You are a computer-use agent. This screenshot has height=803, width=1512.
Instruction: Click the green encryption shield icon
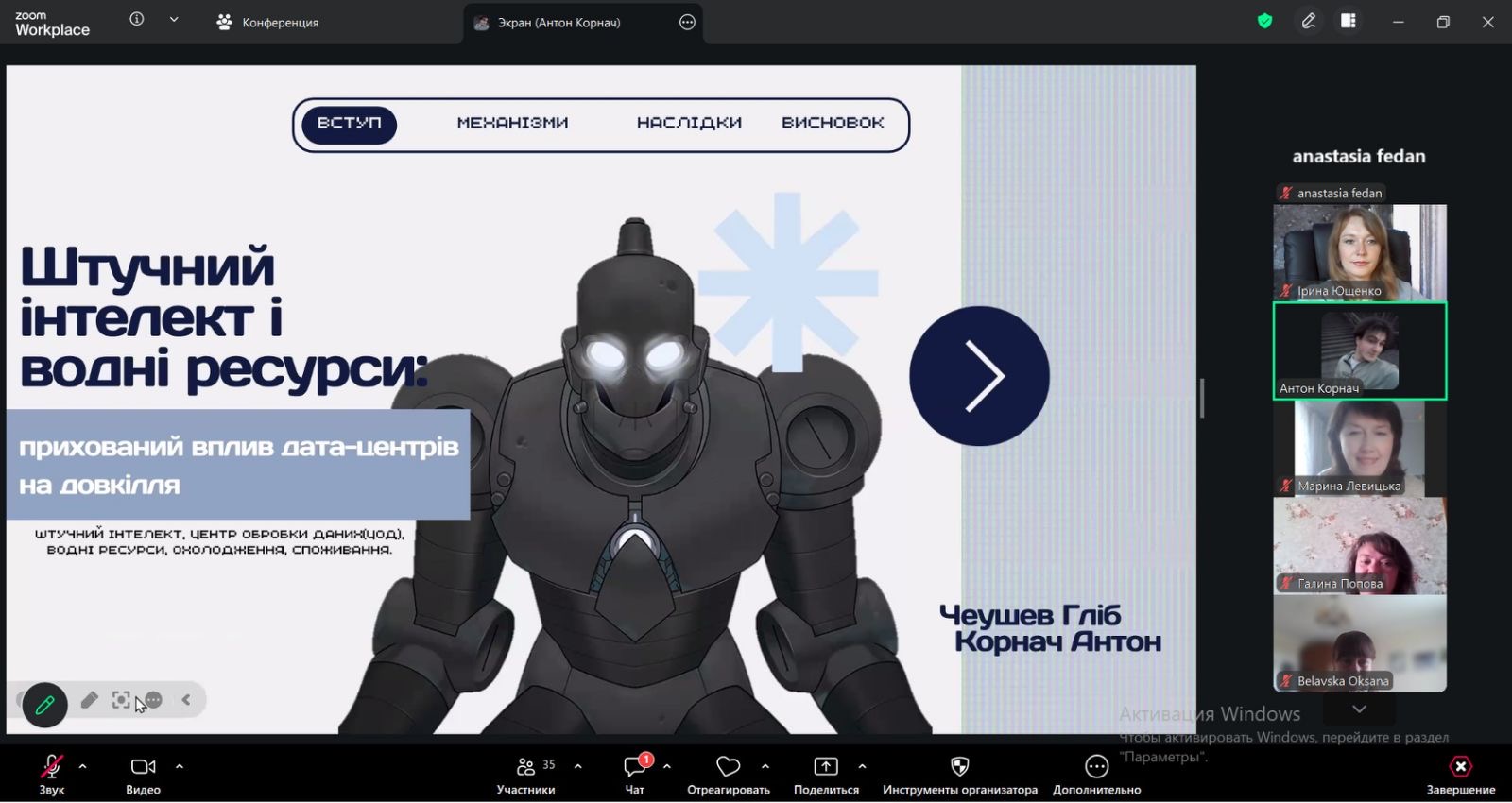(1264, 21)
